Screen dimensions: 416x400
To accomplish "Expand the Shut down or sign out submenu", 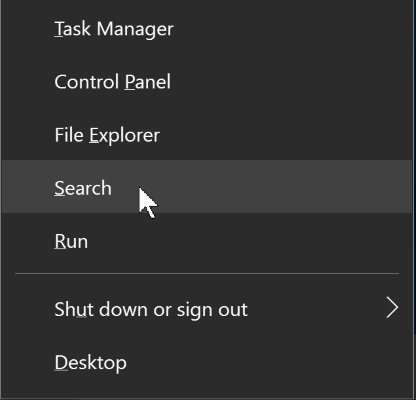I will click(207, 309).
